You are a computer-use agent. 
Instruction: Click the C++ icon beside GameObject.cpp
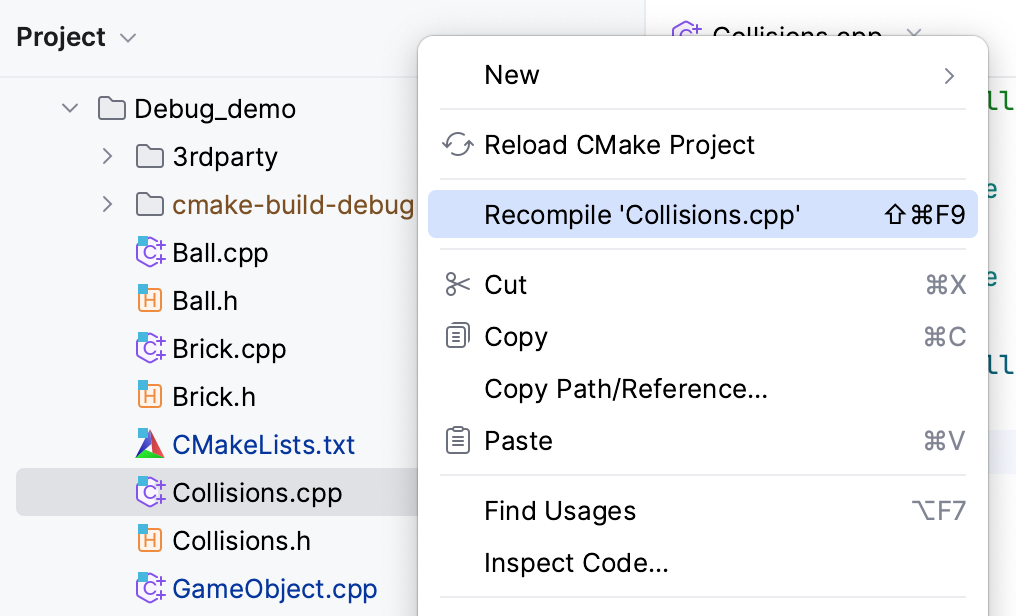(x=149, y=588)
